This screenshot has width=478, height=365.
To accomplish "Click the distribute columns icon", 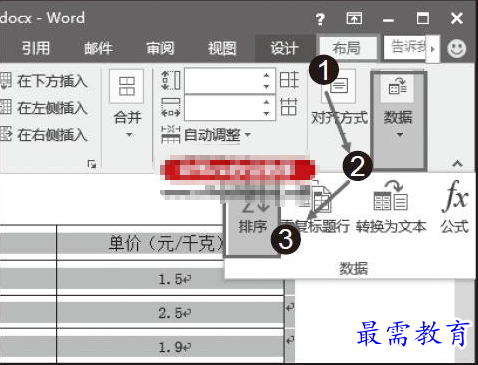I will [x=289, y=107].
